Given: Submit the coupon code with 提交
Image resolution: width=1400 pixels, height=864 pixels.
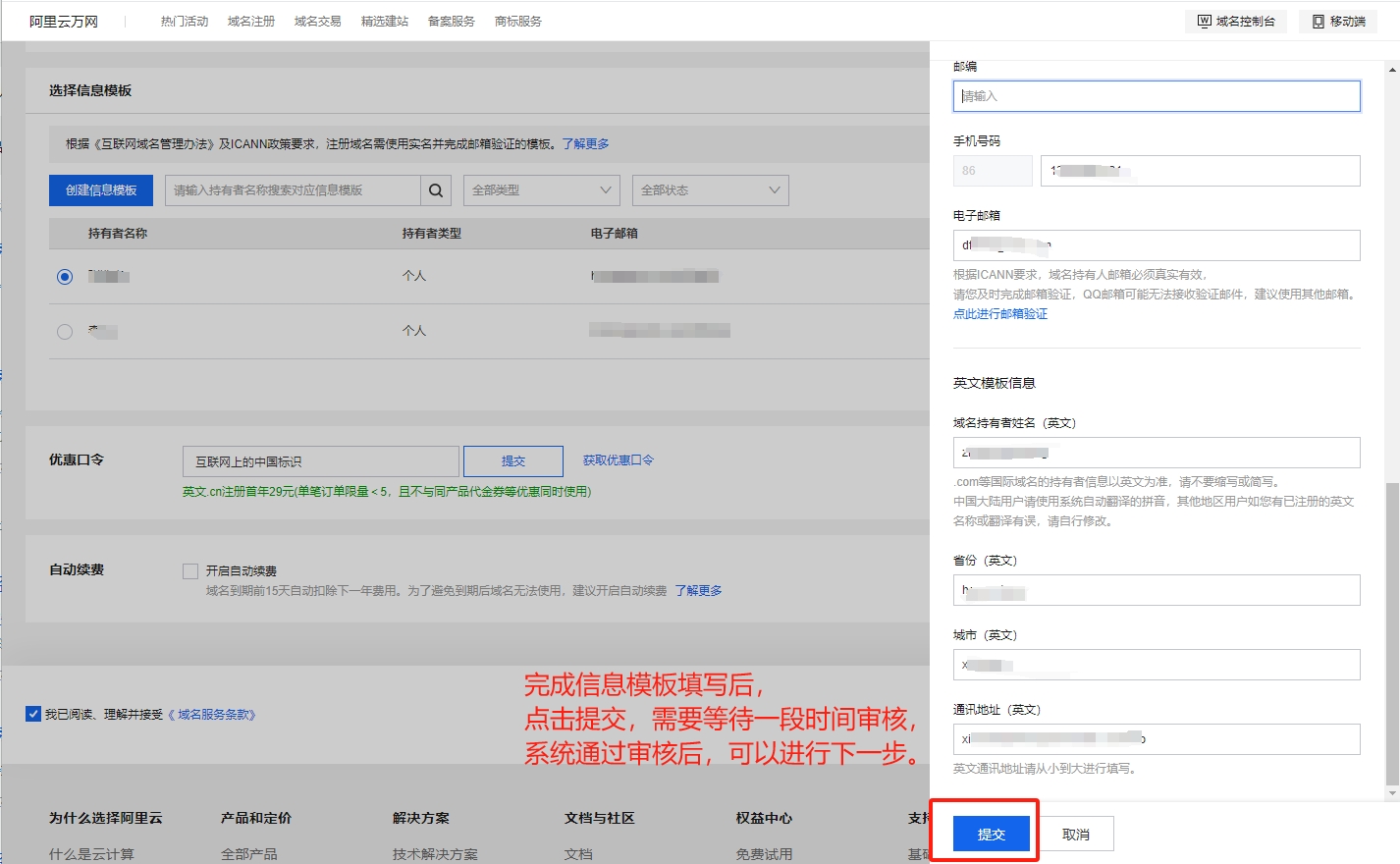Looking at the screenshot, I should point(512,460).
